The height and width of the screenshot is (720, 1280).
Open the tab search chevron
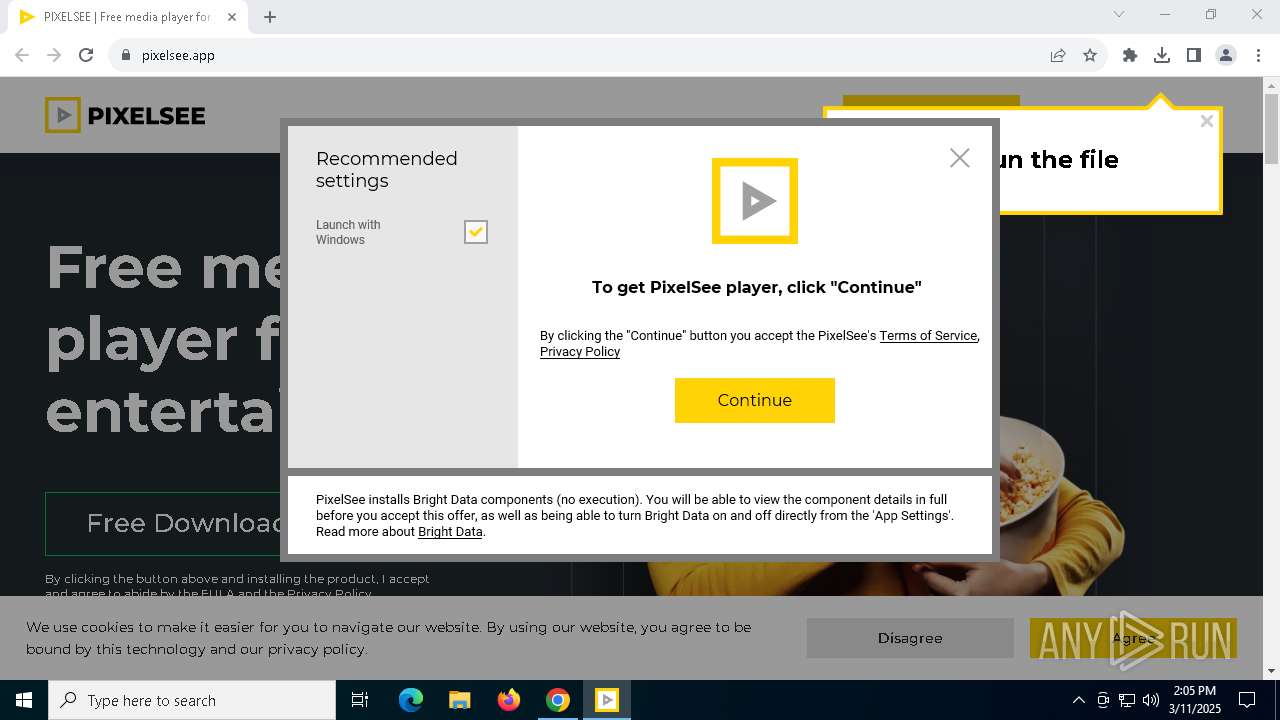[1119, 14]
